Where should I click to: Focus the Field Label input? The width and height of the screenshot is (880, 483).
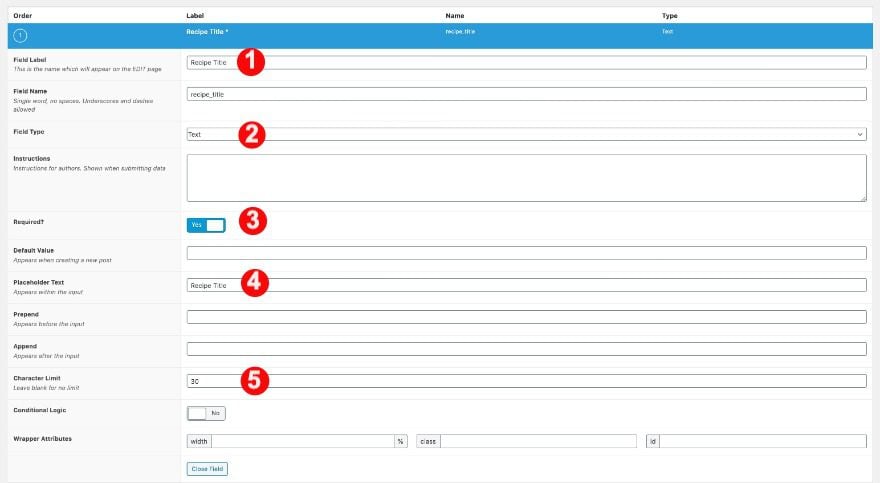tap(526, 62)
